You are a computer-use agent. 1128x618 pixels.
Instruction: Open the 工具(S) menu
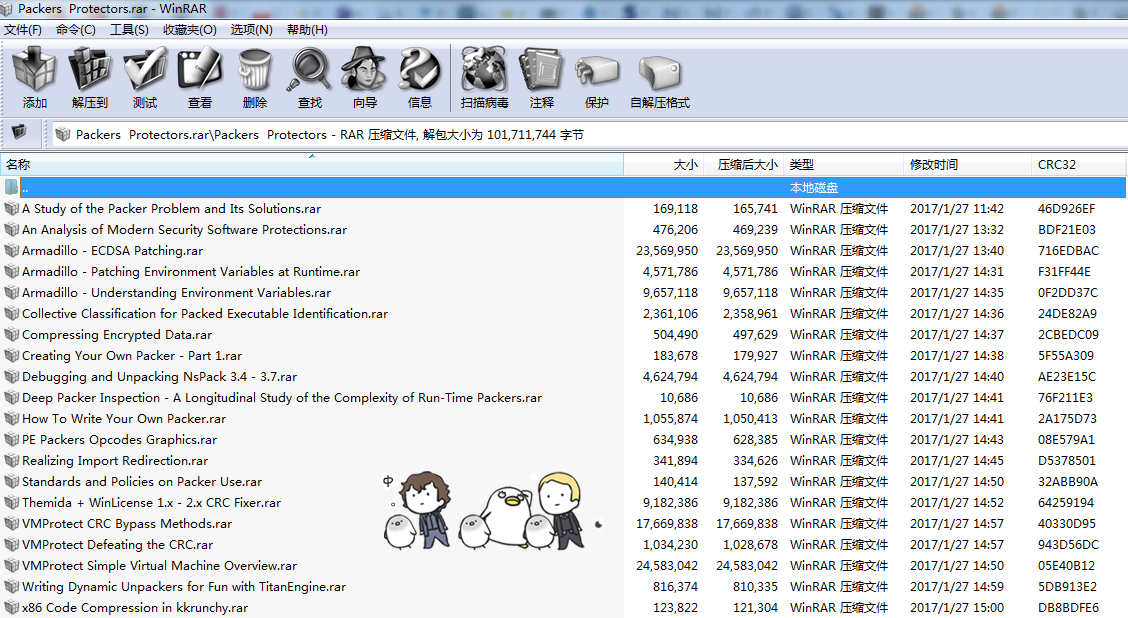click(129, 29)
